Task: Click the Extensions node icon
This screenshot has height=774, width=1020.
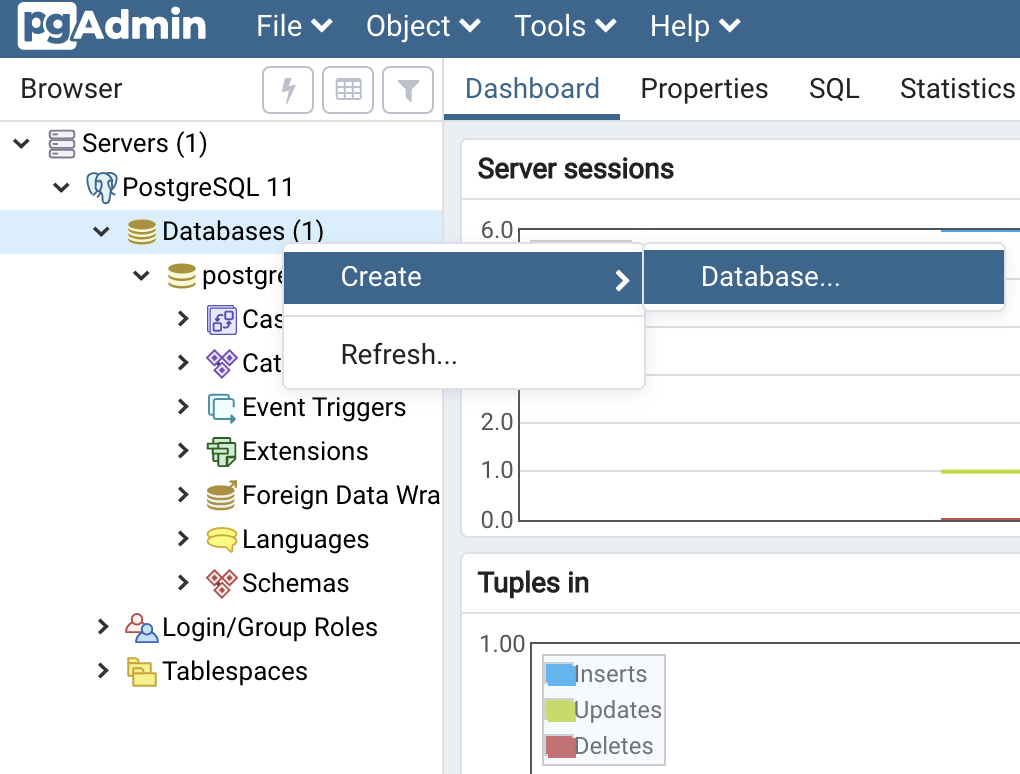Action: [221, 451]
